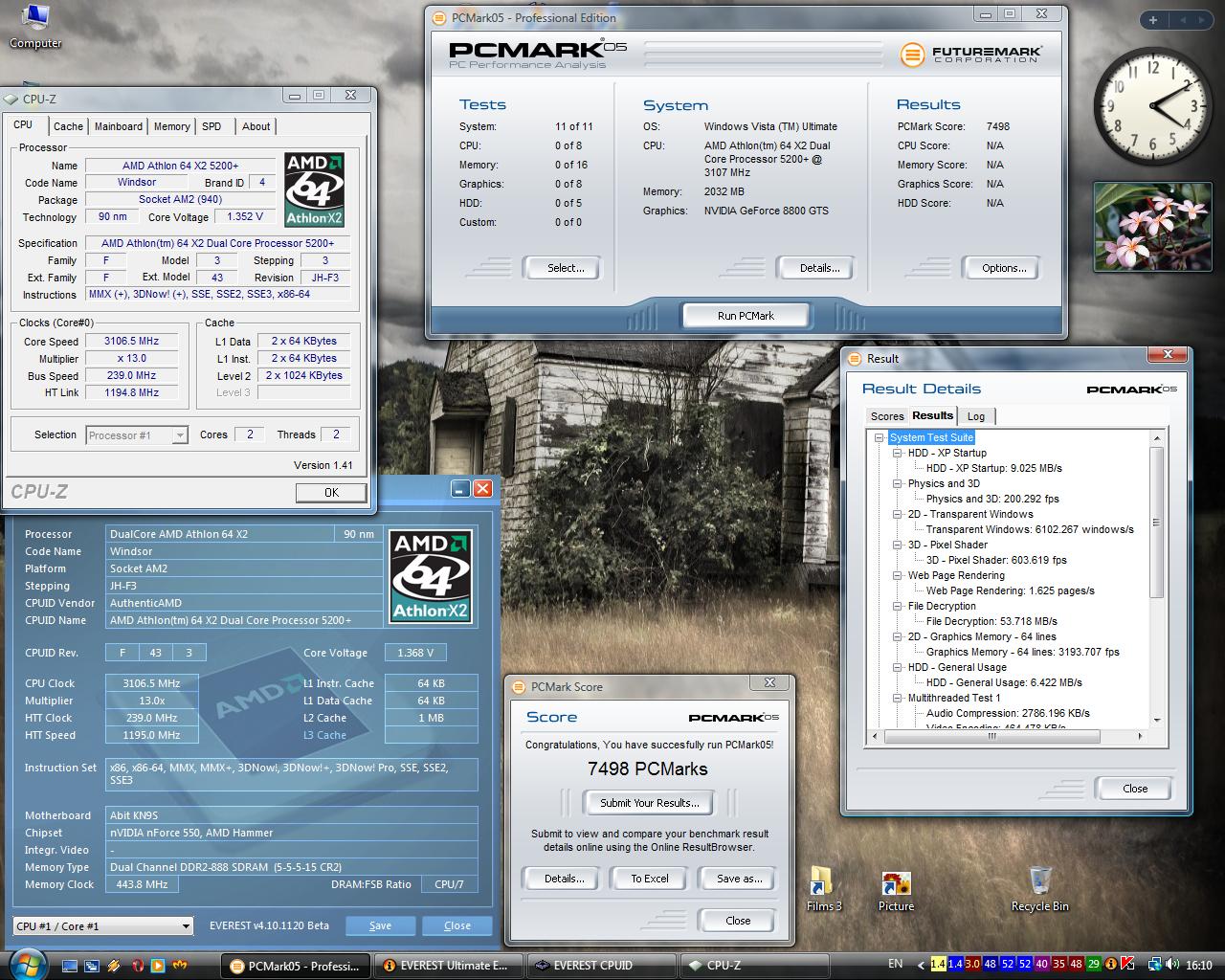Click Save in EVEREST CPUID window
The image size is (1225, 980).
pos(380,925)
